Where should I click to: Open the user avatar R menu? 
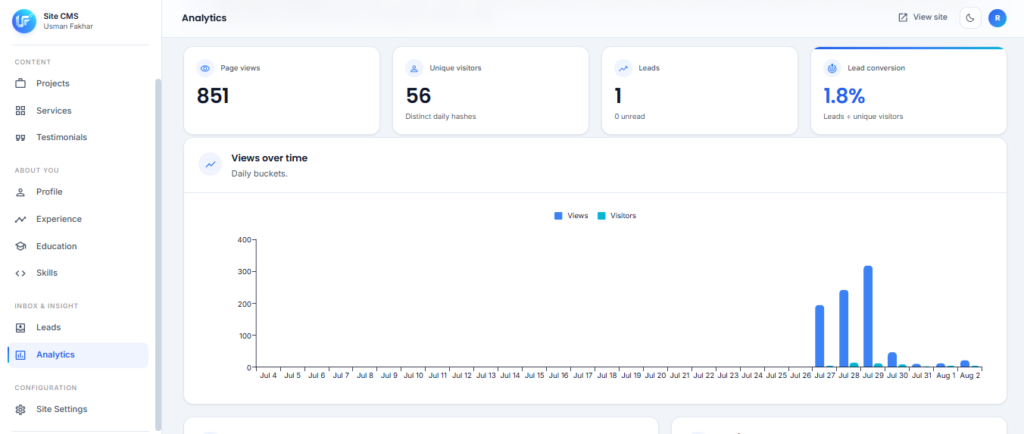pos(997,18)
